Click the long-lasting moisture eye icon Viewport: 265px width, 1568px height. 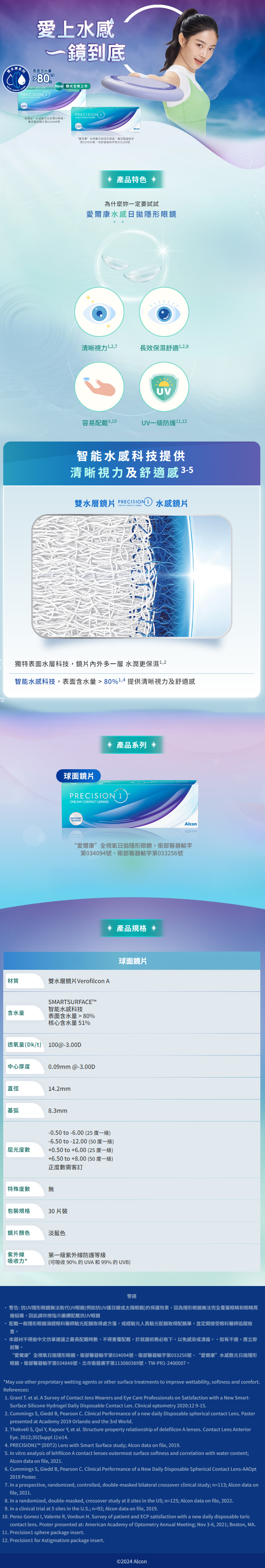coord(164,312)
